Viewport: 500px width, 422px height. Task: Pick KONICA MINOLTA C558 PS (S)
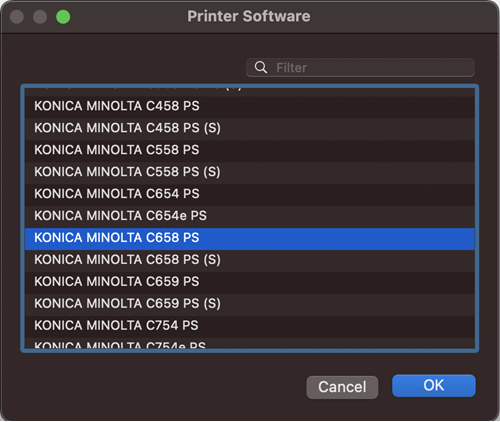click(x=250, y=173)
